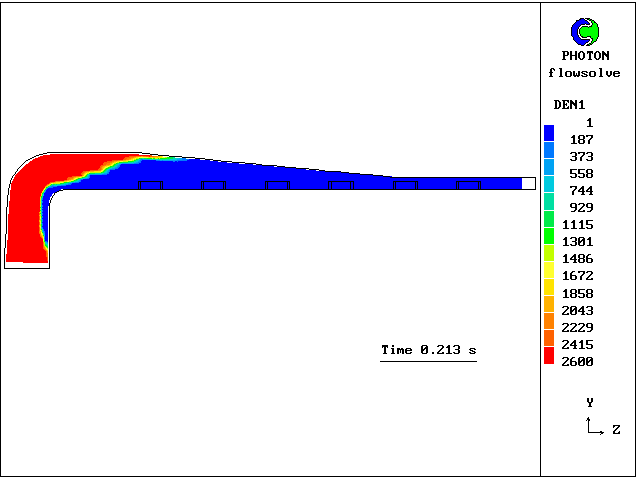Click the flowsolve label

tap(584, 73)
